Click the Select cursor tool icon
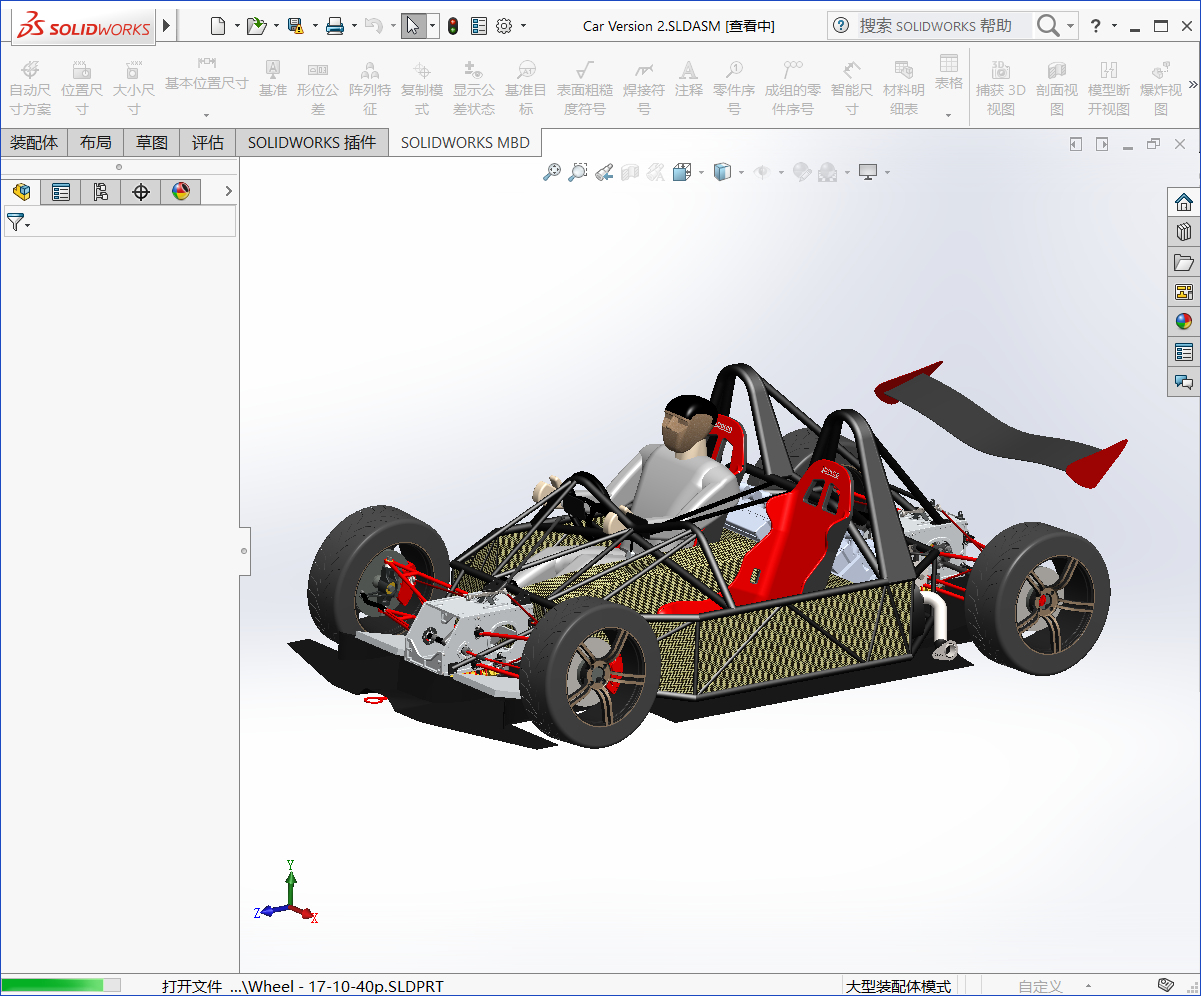The height and width of the screenshot is (996, 1201). (413, 26)
